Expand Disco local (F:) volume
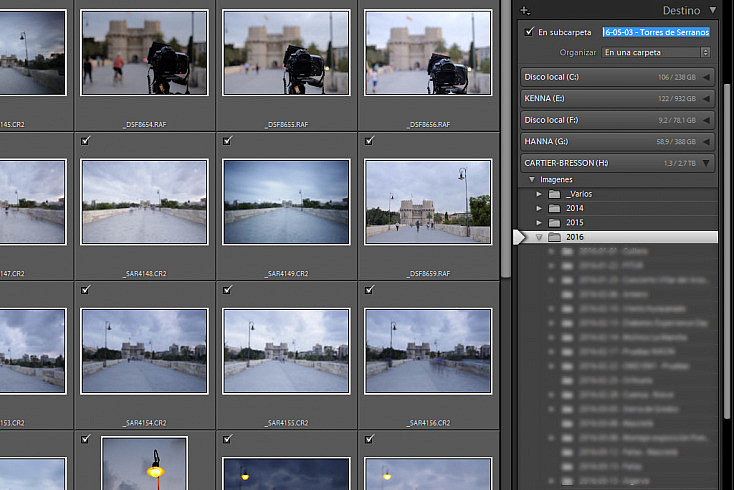 [706, 120]
